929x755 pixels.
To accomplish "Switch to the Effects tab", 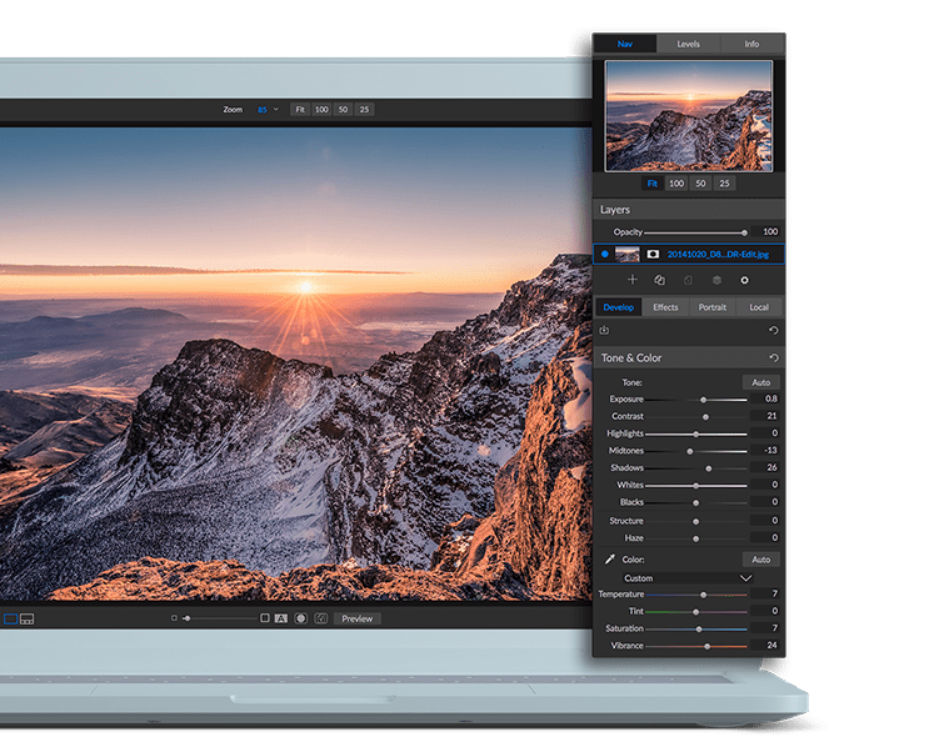I will click(x=665, y=307).
